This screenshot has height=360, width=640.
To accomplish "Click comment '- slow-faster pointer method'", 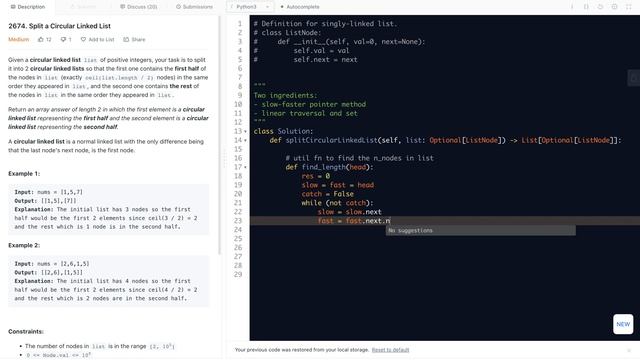I will click(x=309, y=104).
